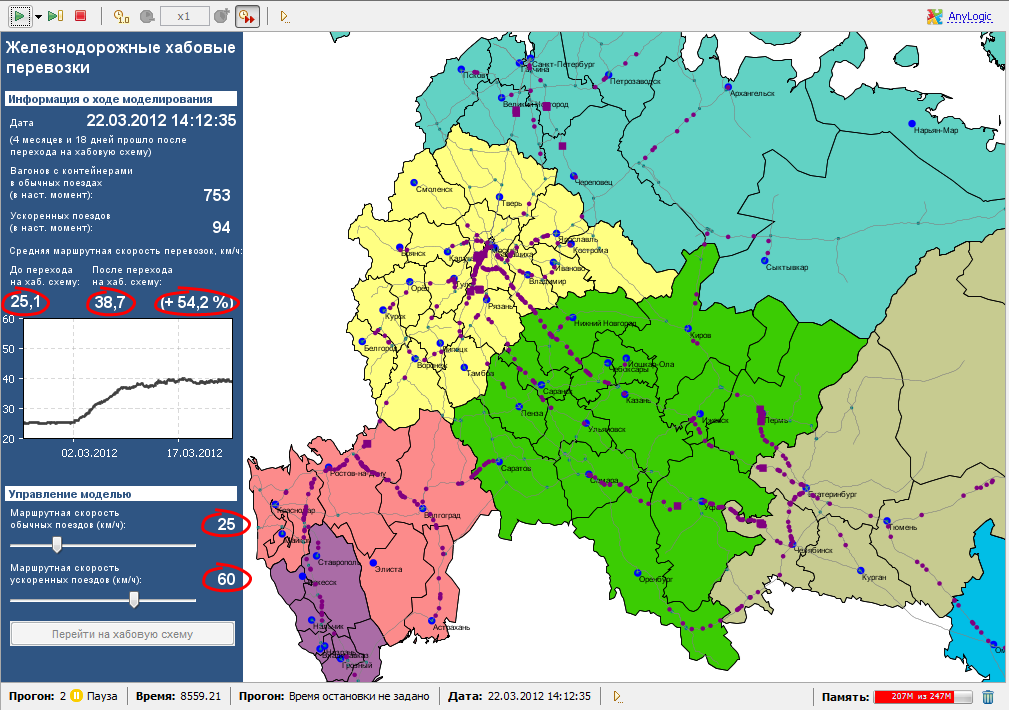Click the small yellow arrow in the top toolbar
The image size is (1009, 710).
click(x=285, y=17)
